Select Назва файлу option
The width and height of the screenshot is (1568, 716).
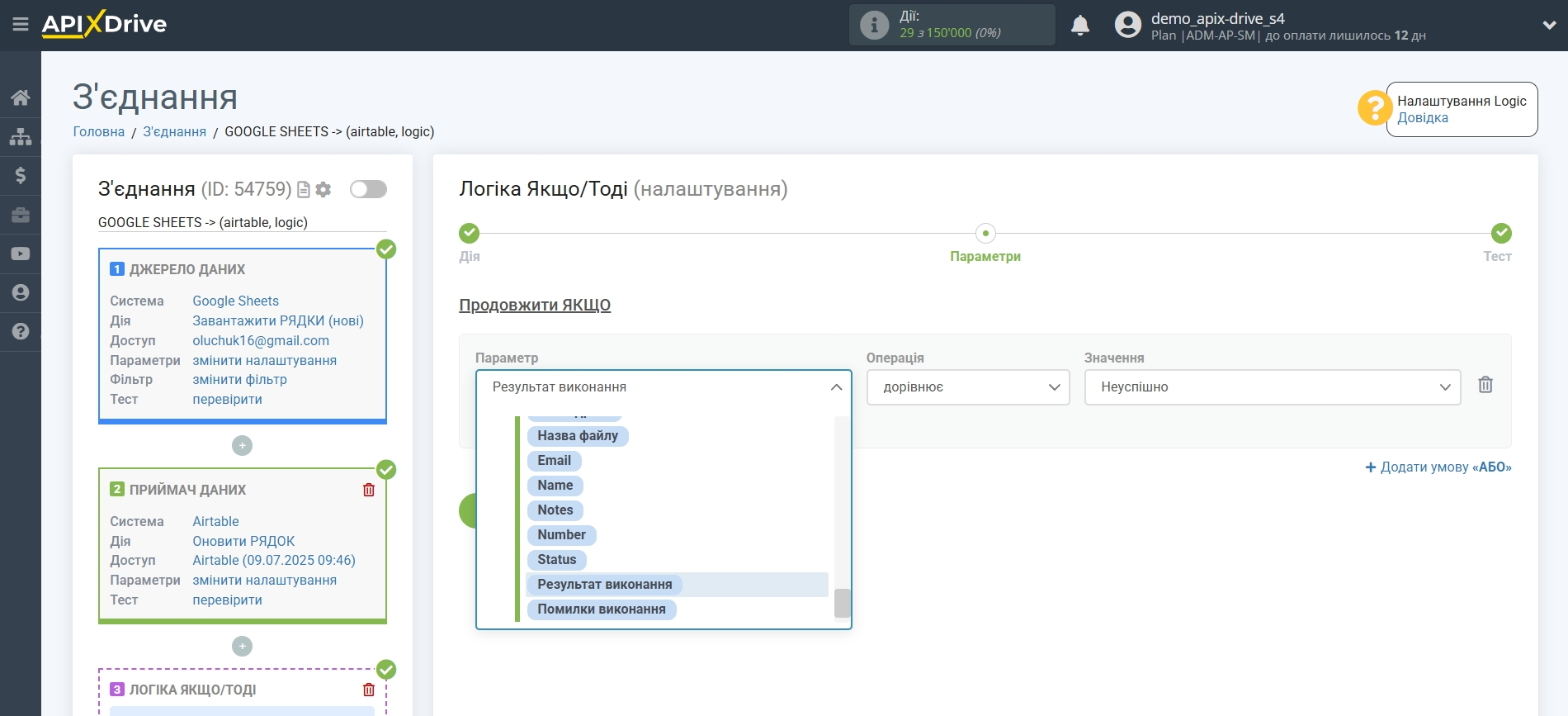578,436
